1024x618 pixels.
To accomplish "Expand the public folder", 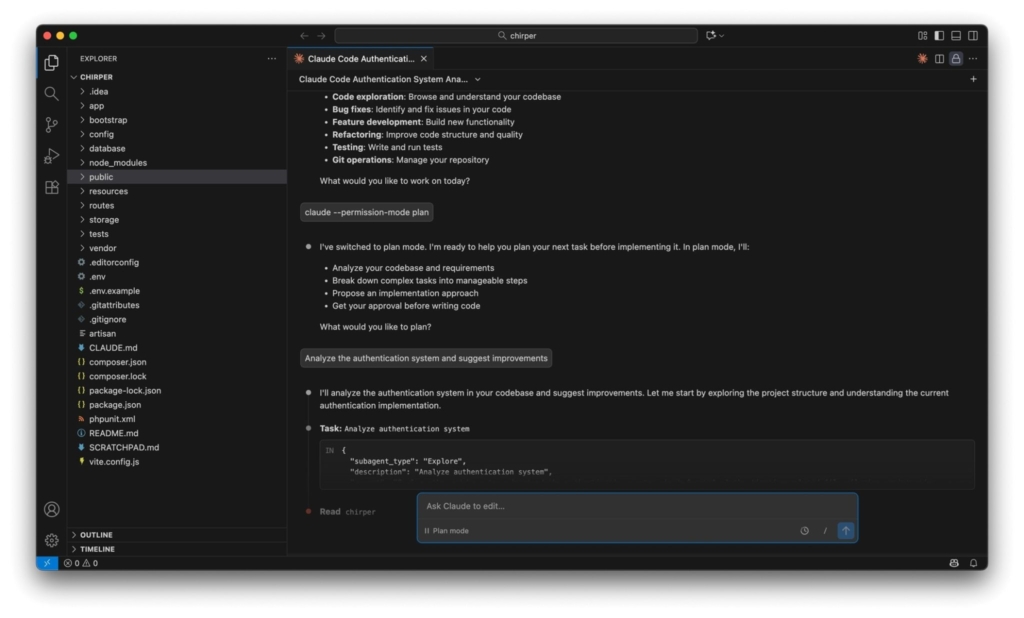I will pyautogui.click(x=177, y=177).
